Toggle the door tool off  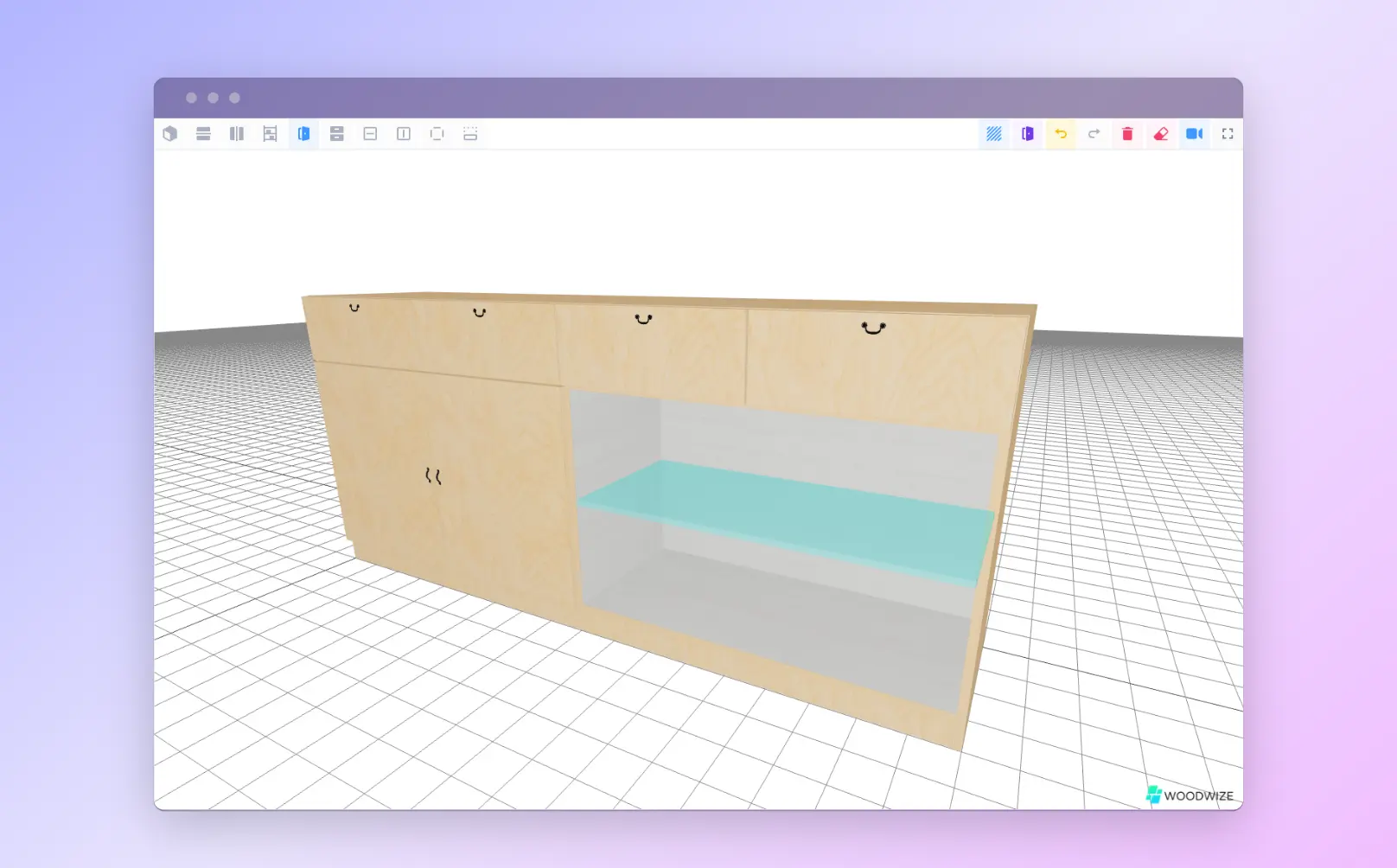click(x=302, y=134)
